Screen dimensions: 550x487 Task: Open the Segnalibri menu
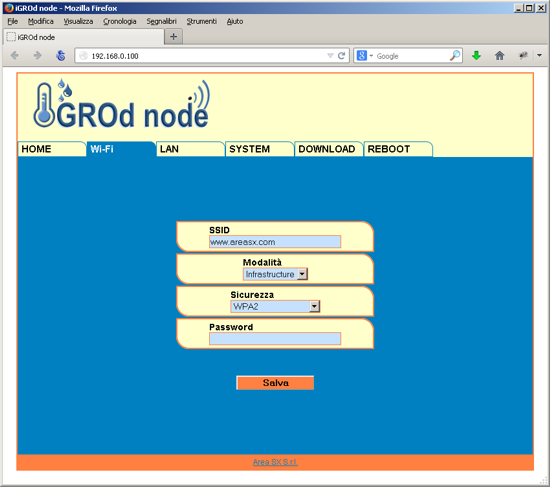(161, 21)
